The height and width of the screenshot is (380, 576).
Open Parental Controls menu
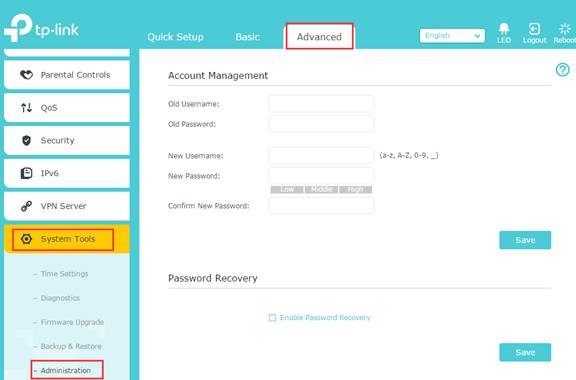click(67, 75)
